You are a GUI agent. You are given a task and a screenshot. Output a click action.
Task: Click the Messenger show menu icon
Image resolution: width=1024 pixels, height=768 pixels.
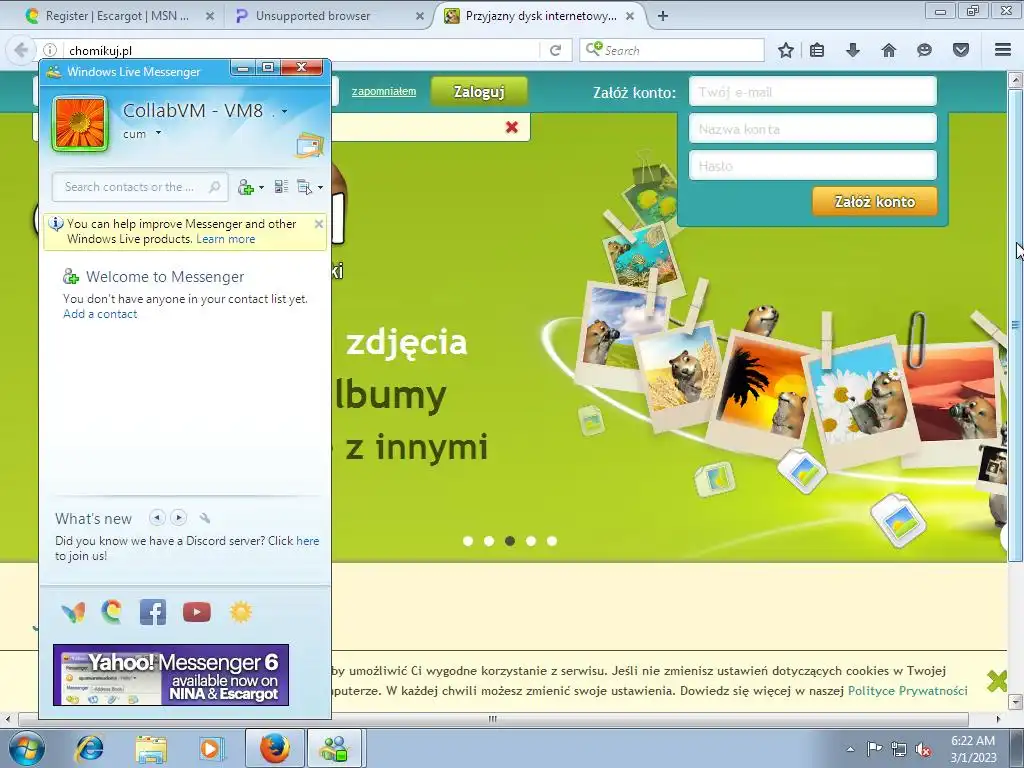click(304, 187)
